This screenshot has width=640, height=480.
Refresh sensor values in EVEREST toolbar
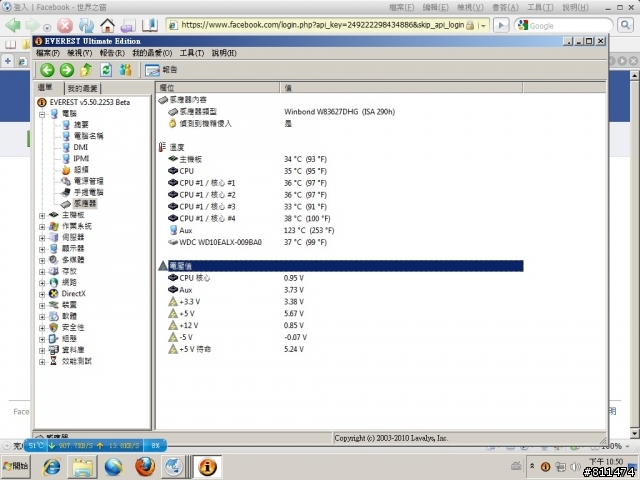pos(106,70)
